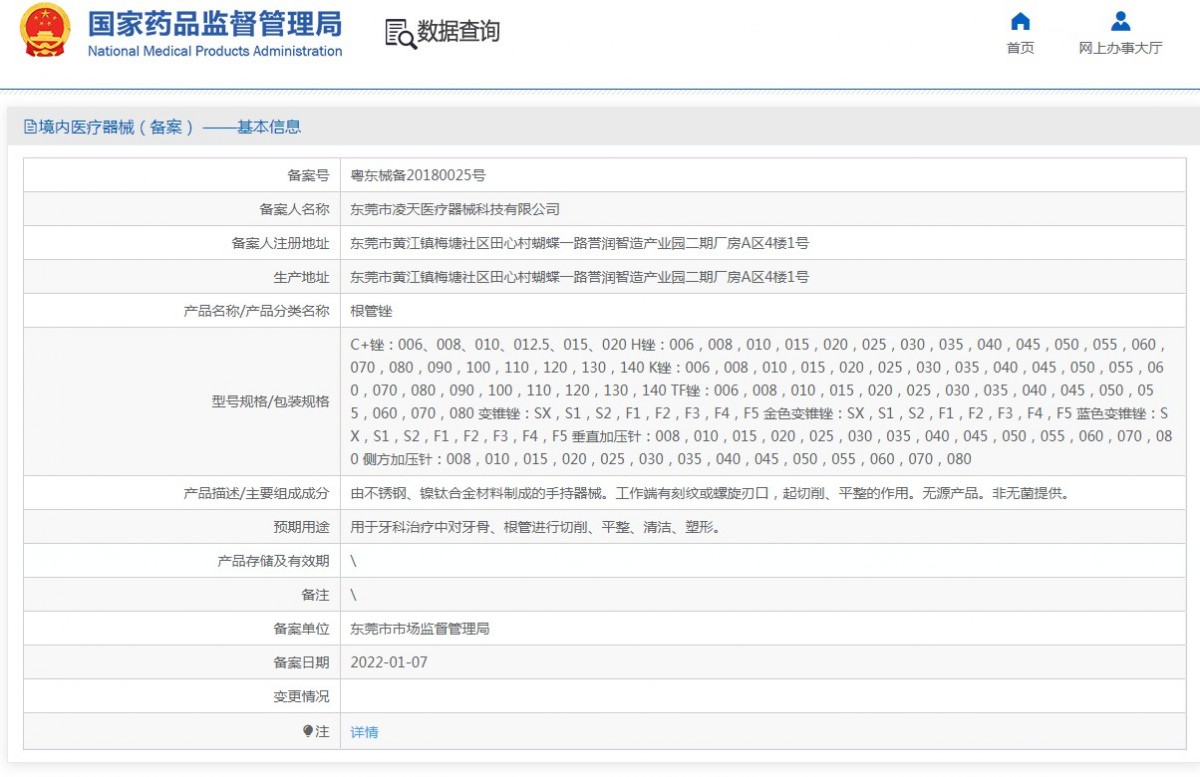Select the date 2022-01-07
Viewport: 1200px width, 777px height.
tap(389, 663)
